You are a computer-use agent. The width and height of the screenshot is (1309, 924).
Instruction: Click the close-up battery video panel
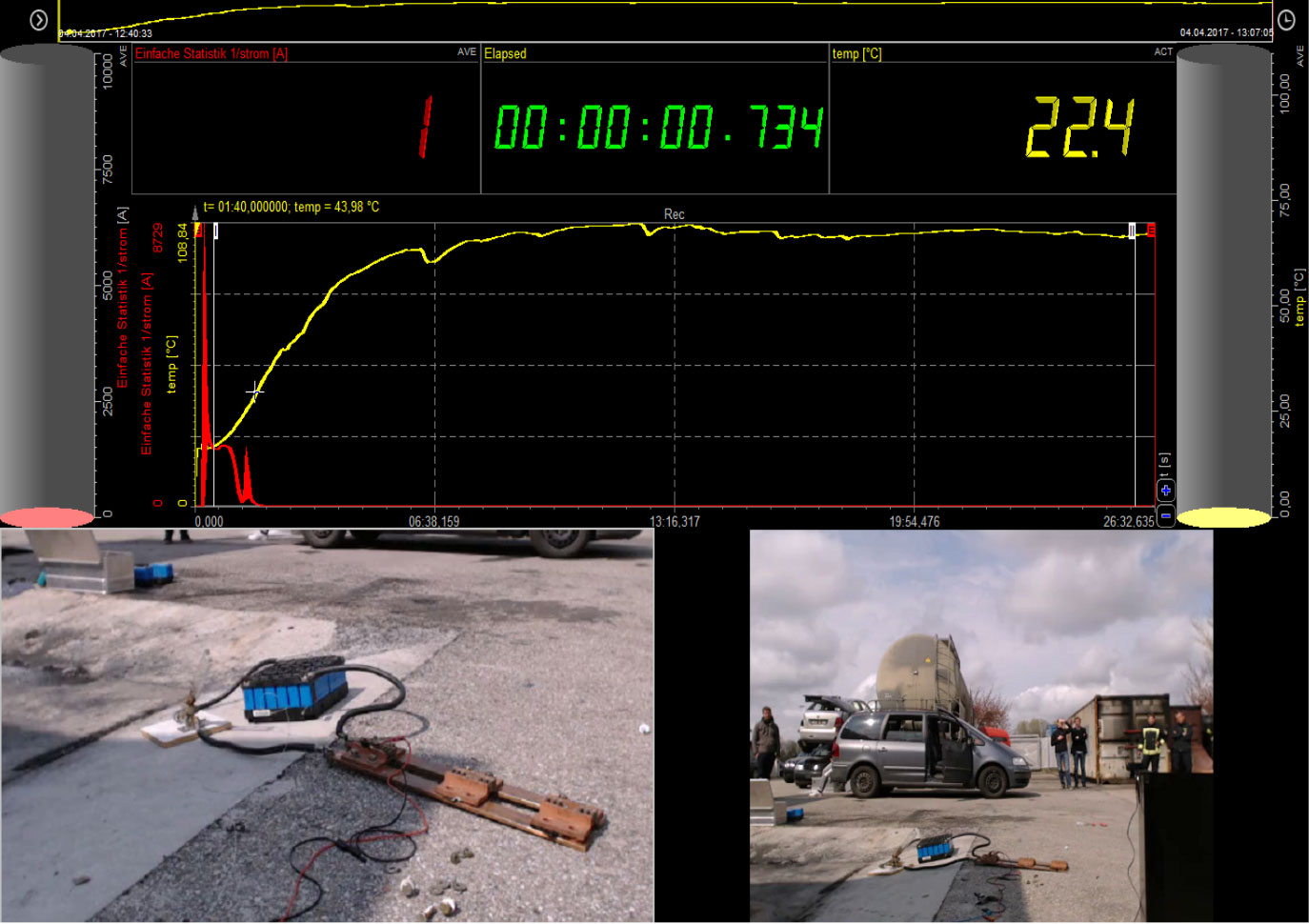tap(327, 726)
